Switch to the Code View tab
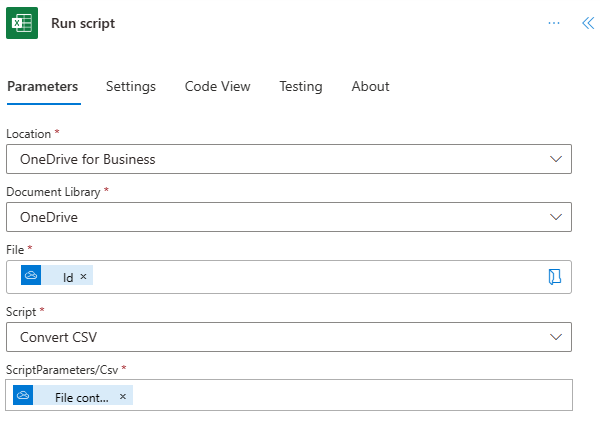This screenshot has width=600, height=421. pos(217,86)
